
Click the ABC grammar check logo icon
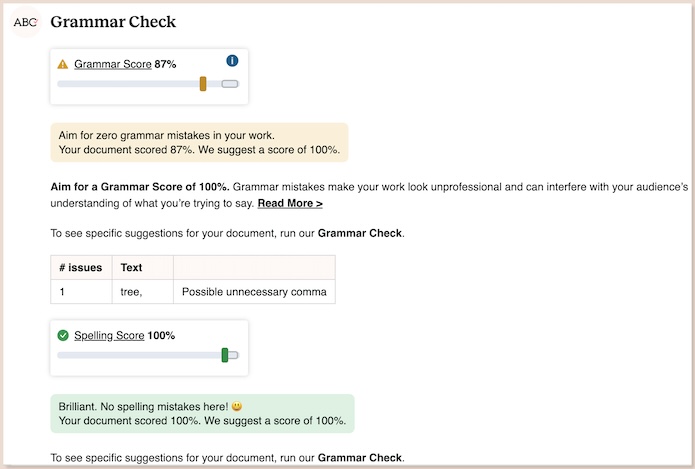point(26,22)
